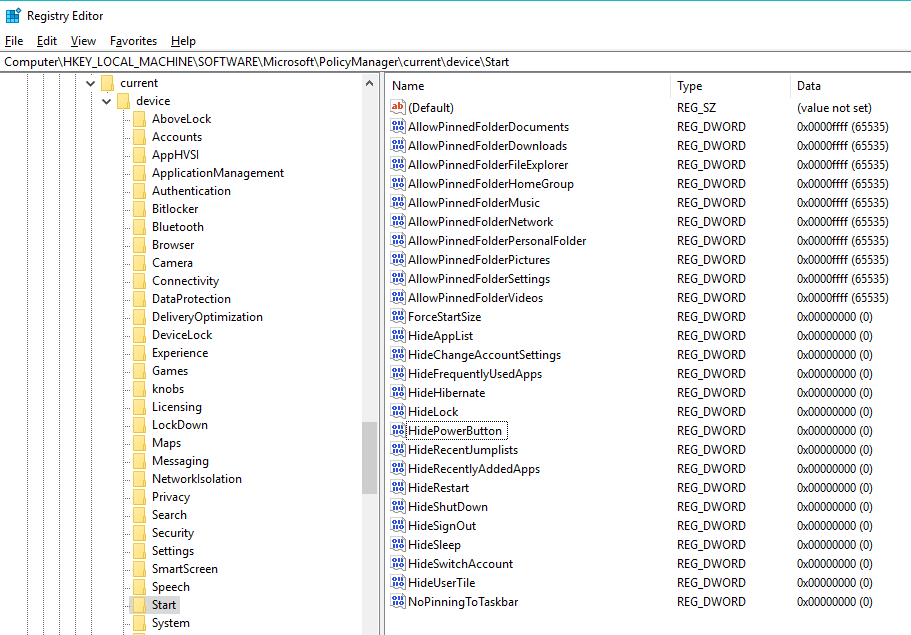Select the HideRecentJumplists value name
The height and width of the screenshot is (635, 911).
click(x=462, y=450)
